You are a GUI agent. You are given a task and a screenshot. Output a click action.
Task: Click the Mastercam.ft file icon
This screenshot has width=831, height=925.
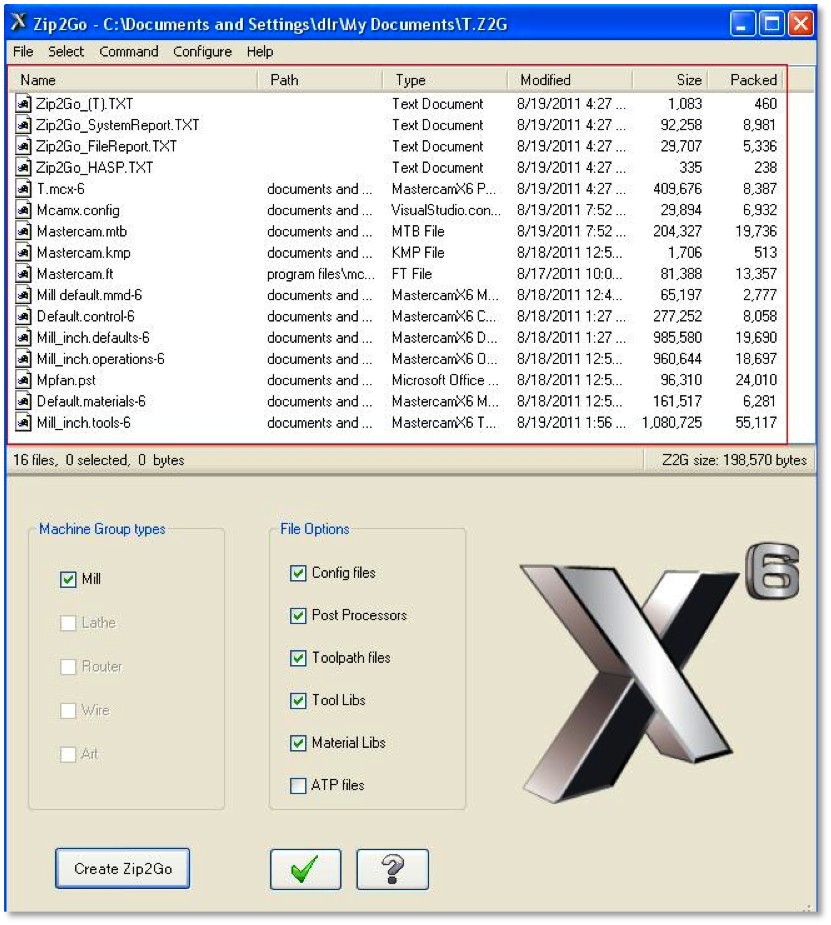[23, 274]
